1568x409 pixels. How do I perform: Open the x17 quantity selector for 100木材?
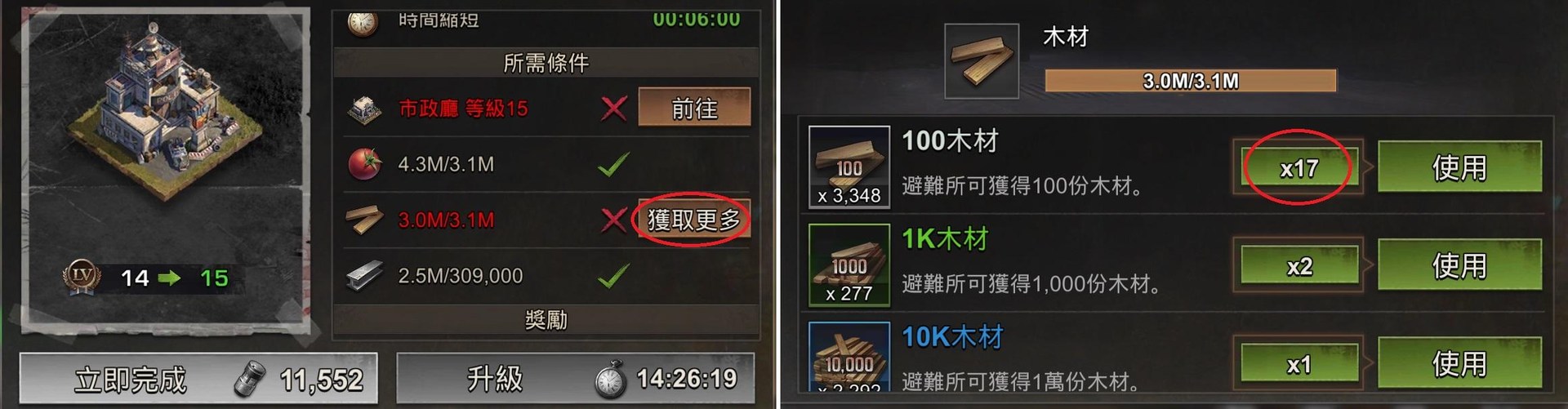(1299, 168)
